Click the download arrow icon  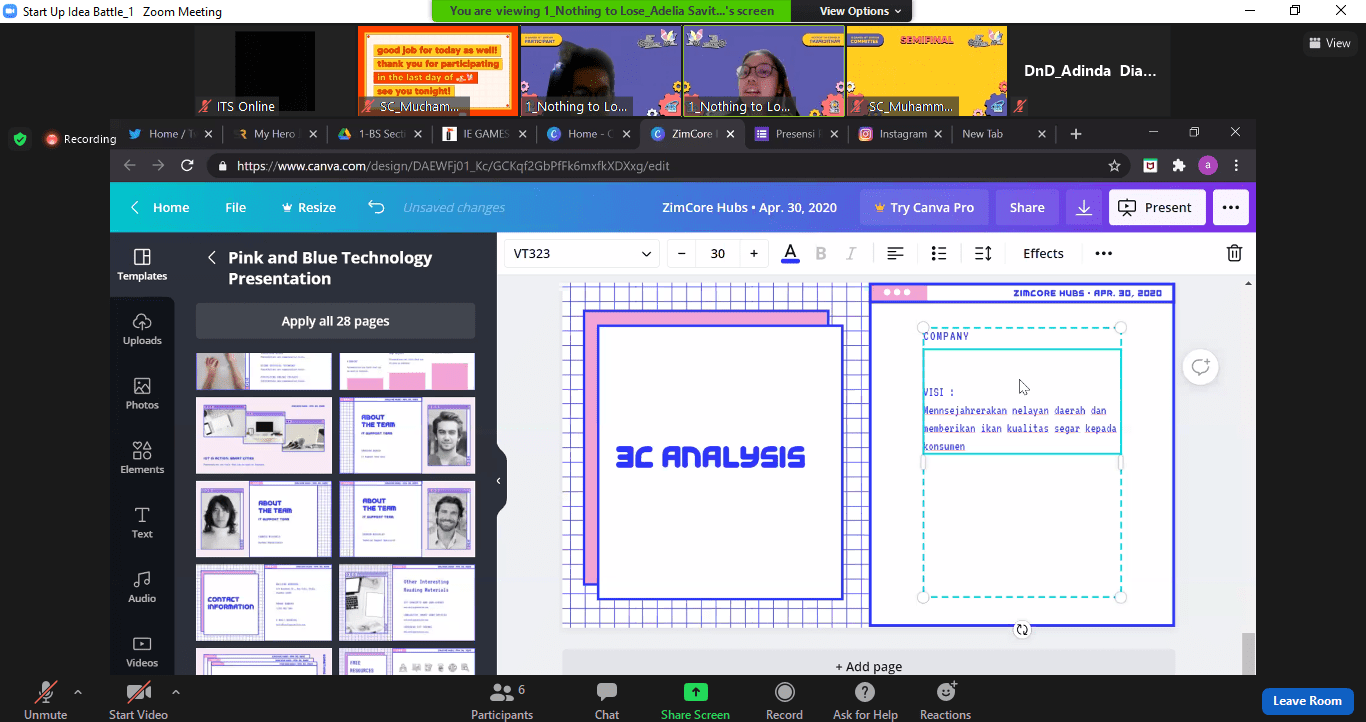coord(1084,207)
